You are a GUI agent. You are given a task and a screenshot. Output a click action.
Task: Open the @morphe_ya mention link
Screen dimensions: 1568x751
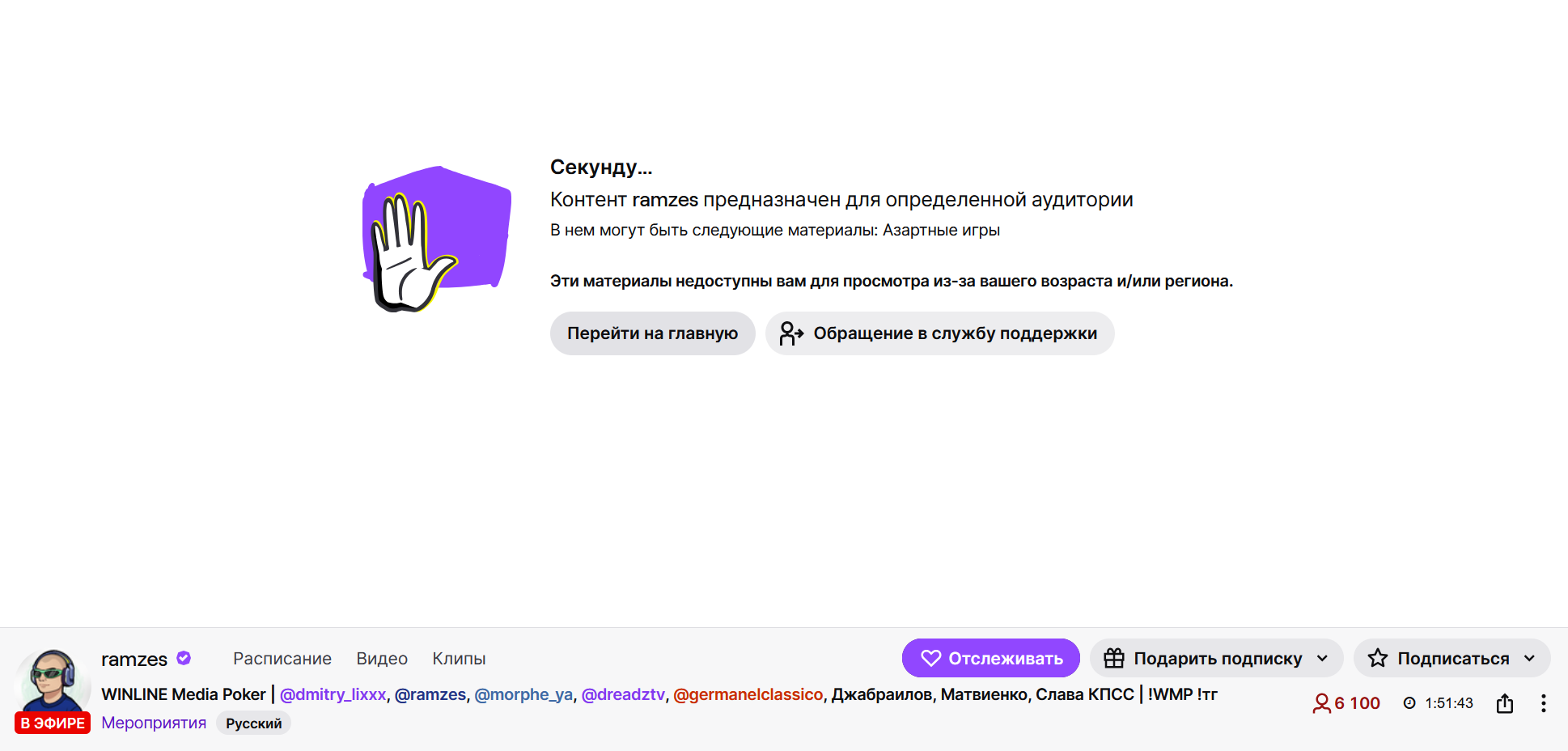click(x=523, y=694)
